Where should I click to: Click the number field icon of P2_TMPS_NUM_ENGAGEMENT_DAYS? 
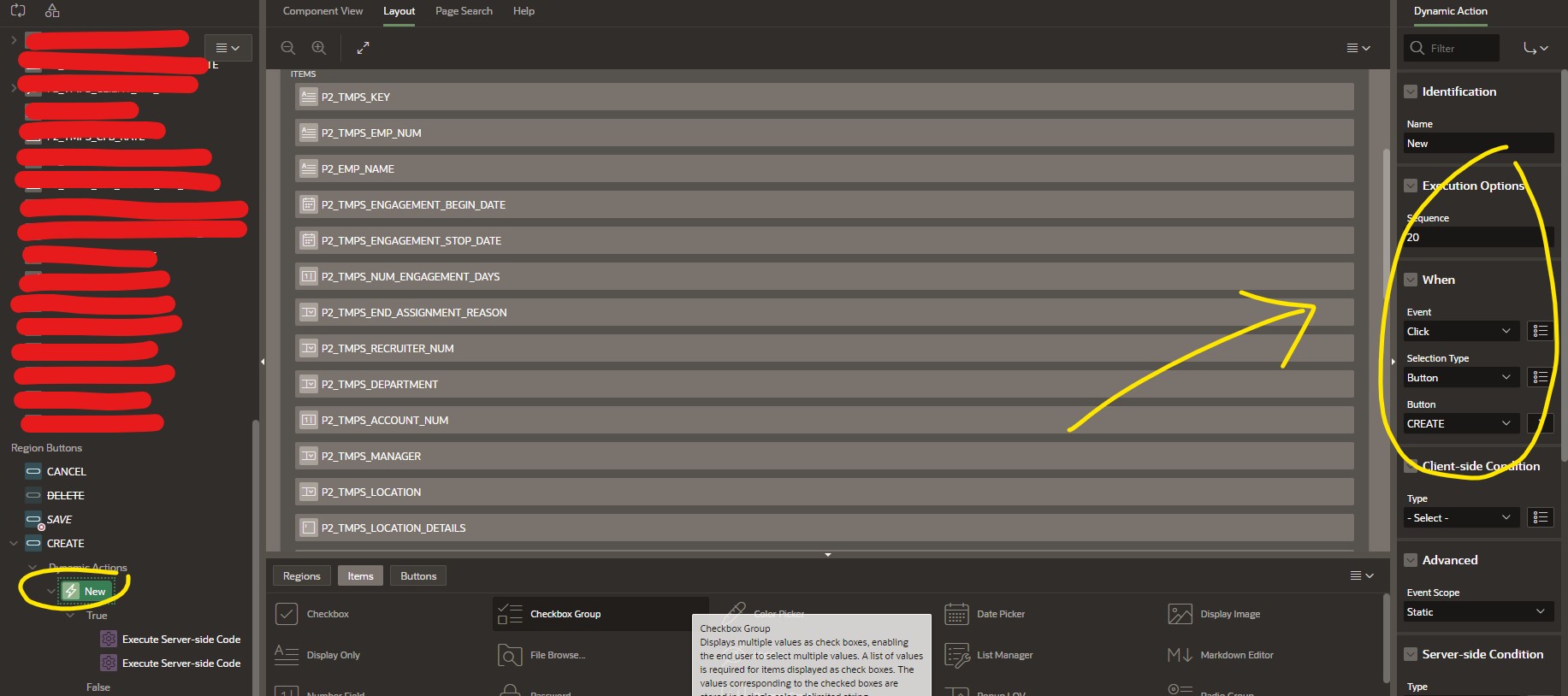(309, 276)
